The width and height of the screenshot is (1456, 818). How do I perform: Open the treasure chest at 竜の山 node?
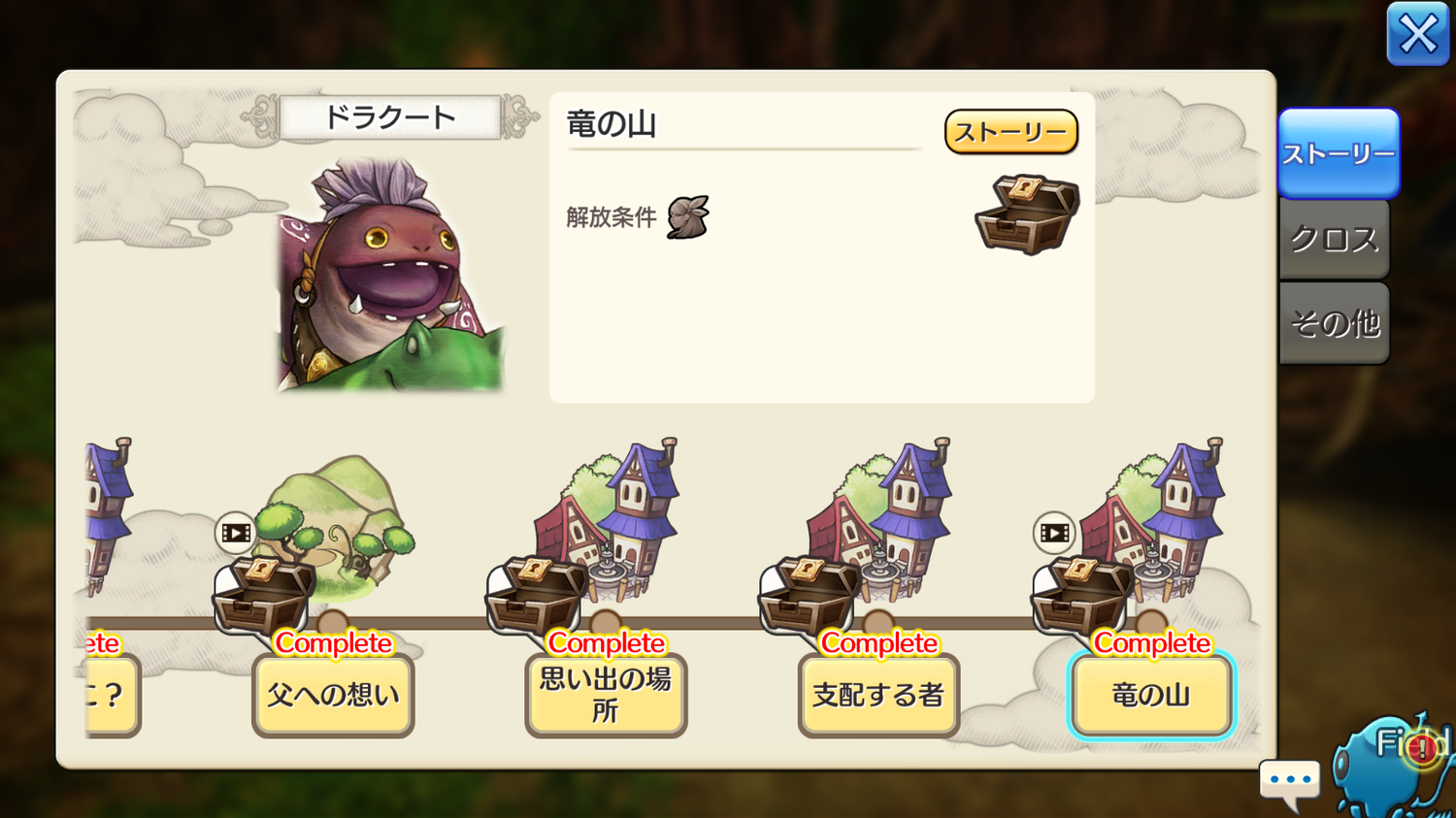(1082, 596)
